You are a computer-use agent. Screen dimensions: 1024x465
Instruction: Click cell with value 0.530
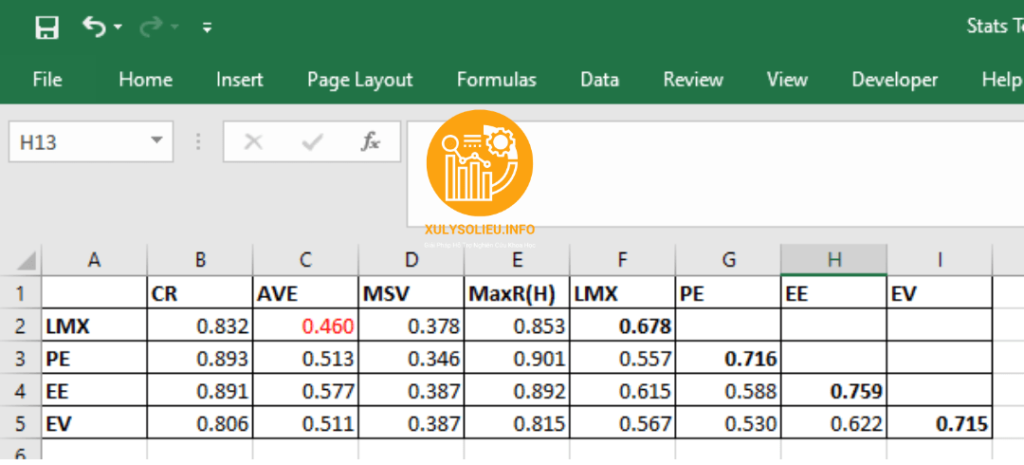click(x=728, y=423)
